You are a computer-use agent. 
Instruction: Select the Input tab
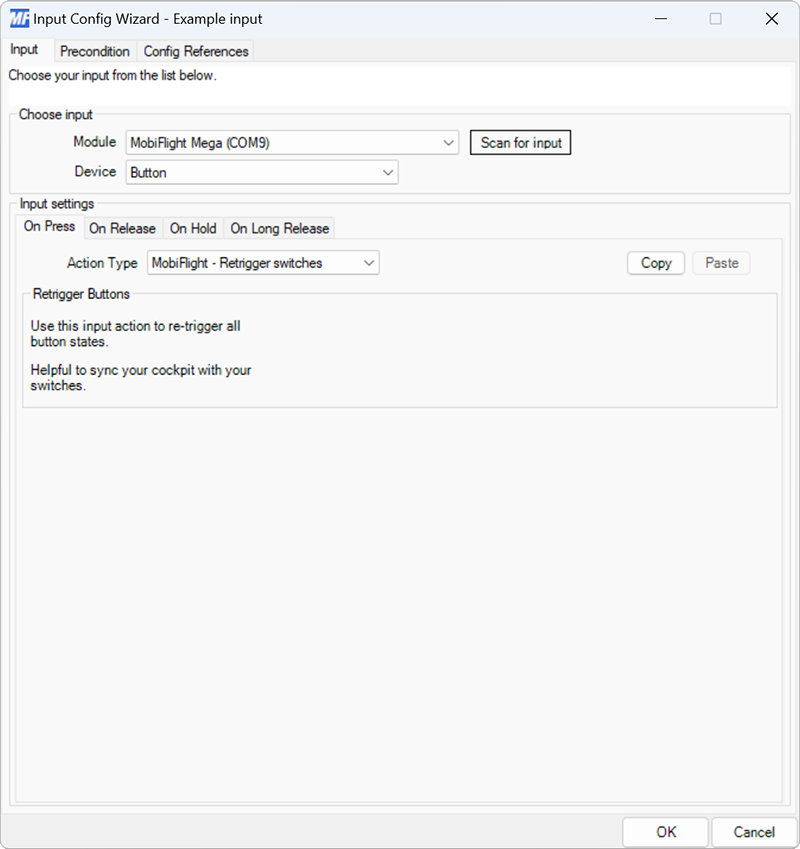pos(25,49)
